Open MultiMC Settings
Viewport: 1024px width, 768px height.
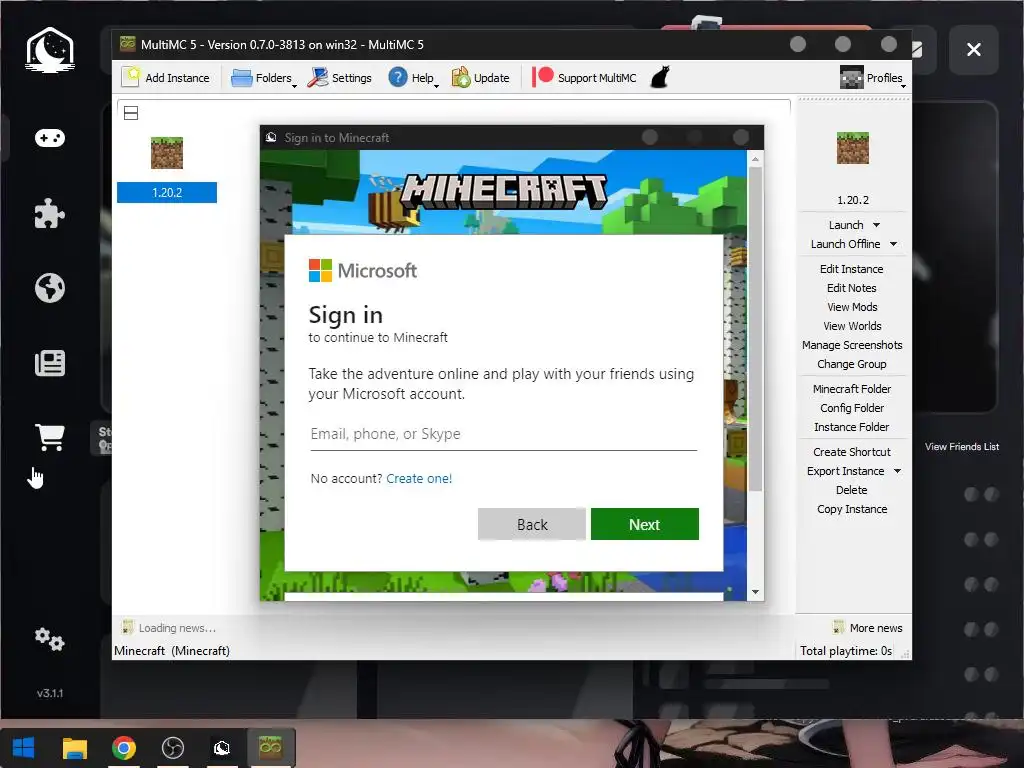coord(340,78)
